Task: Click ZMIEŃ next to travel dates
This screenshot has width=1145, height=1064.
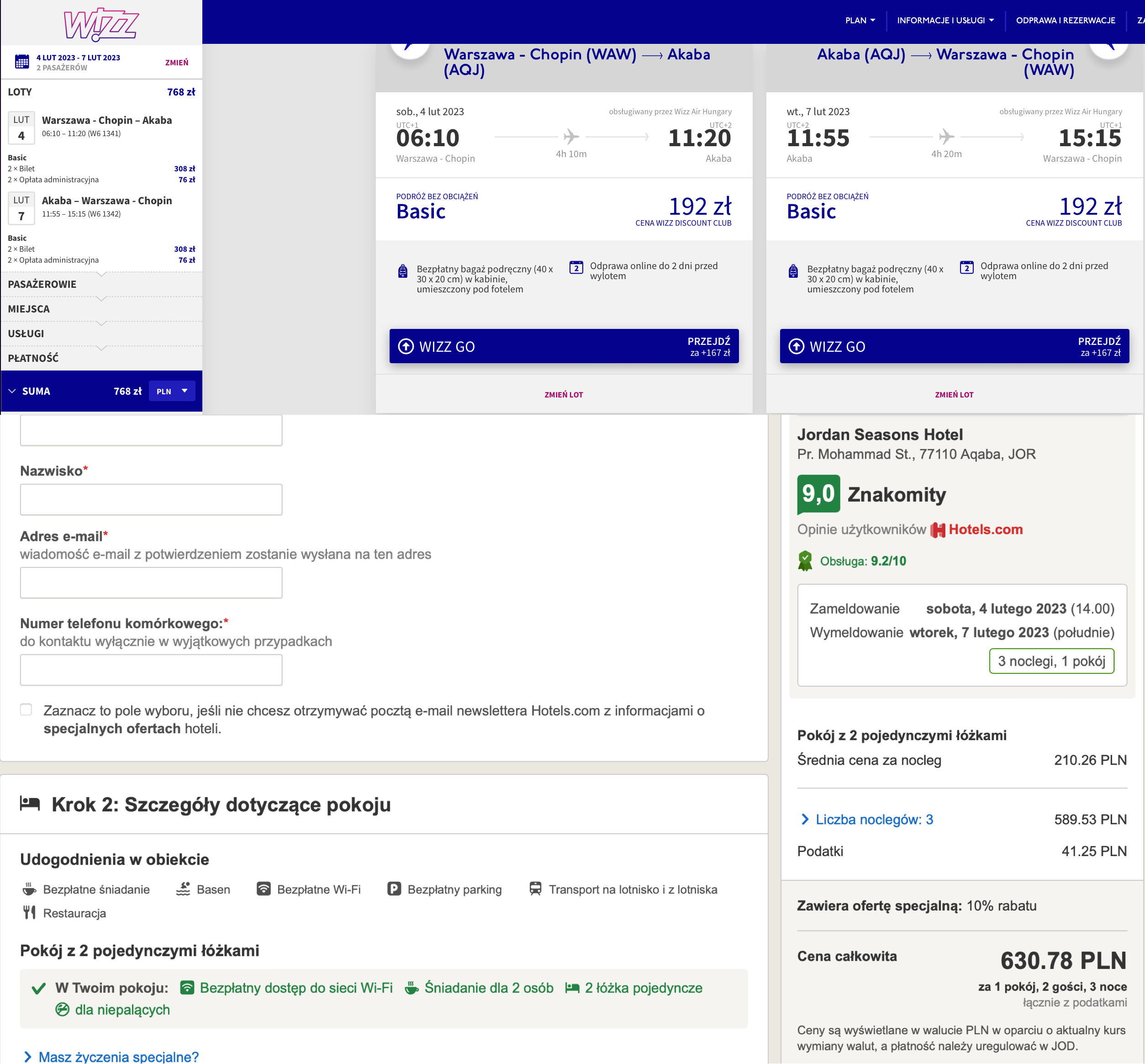Action: pyautogui.click(x=177, y=62)
